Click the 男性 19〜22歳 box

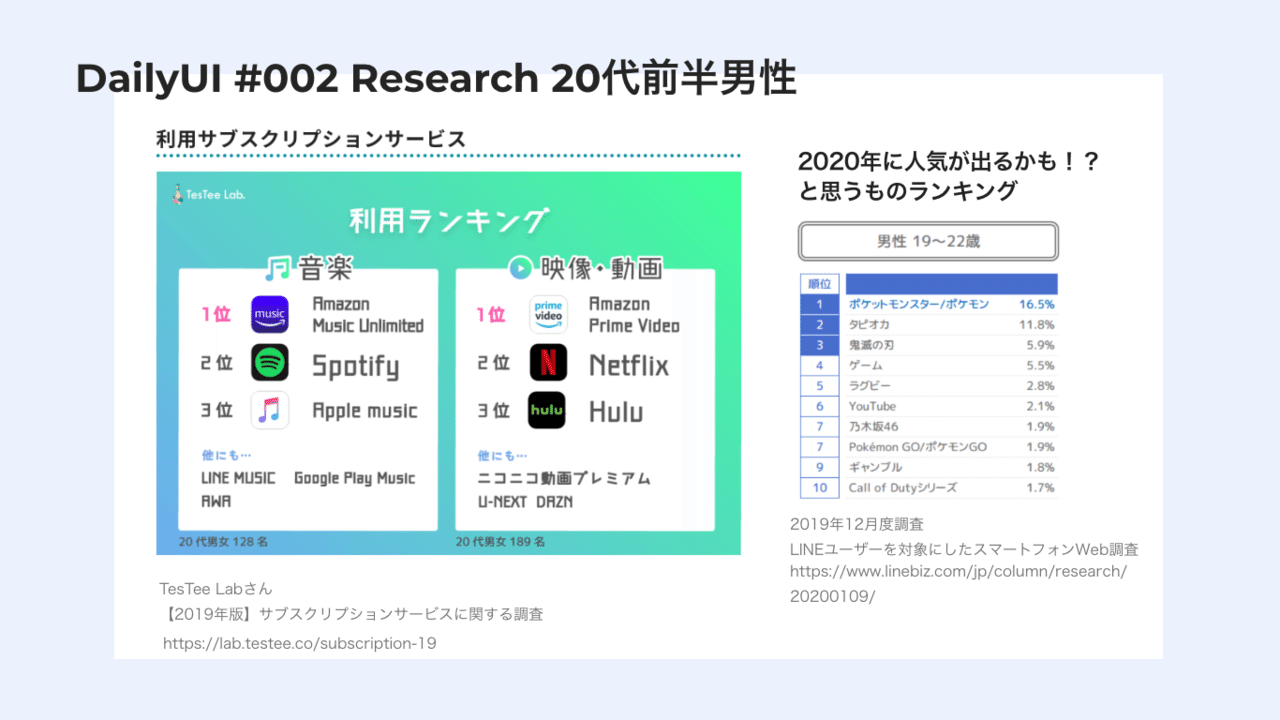tap(928, 241)
